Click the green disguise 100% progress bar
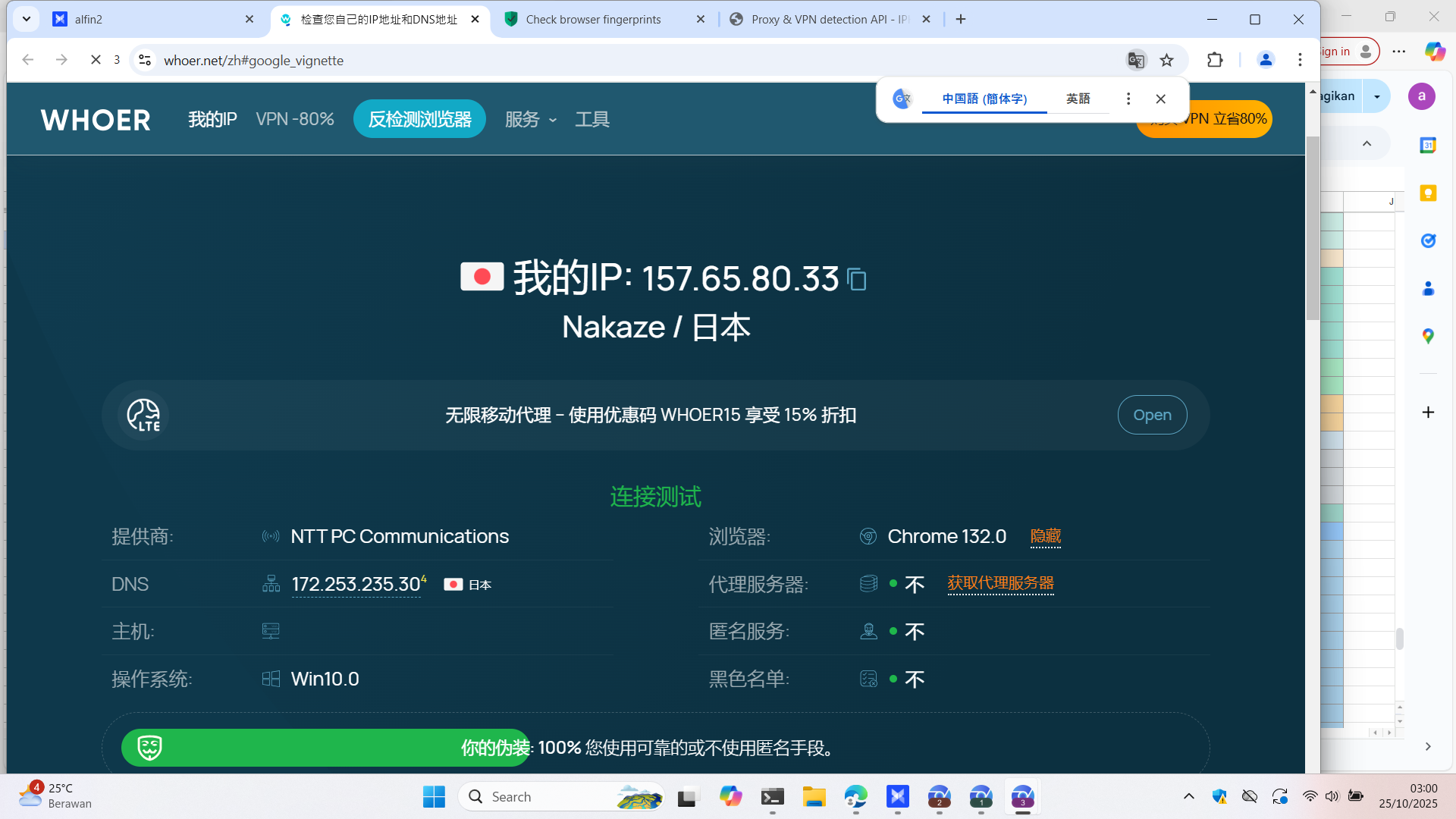Image resolution: width=1456 pixels, height=819 pixels. [326, 748]
